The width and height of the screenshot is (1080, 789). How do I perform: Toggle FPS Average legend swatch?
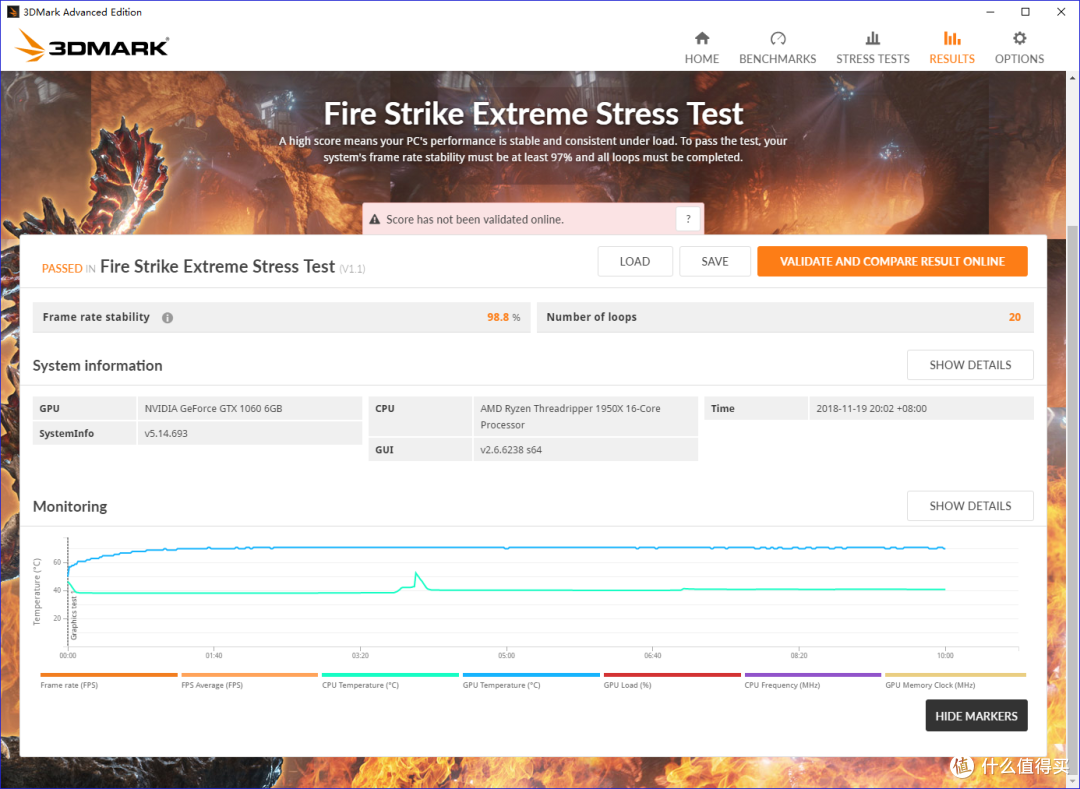(249, 675)
